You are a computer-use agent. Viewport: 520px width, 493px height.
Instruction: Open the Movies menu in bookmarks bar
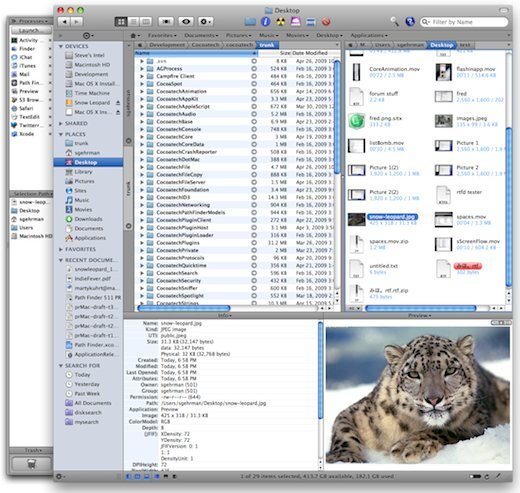(x=297, y=35)
